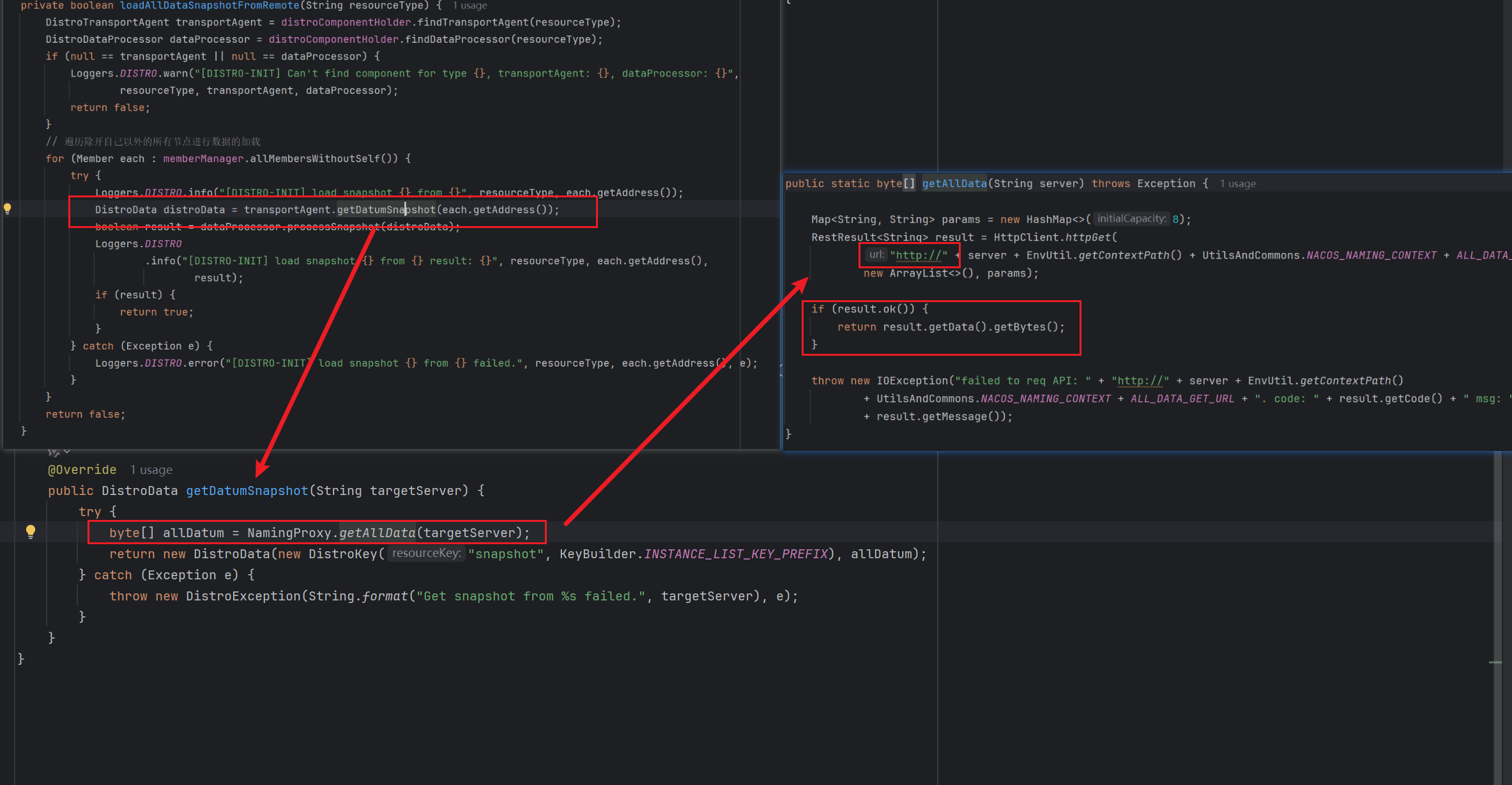Click getAllData call on the NamingProxy line

coord(377,533)
